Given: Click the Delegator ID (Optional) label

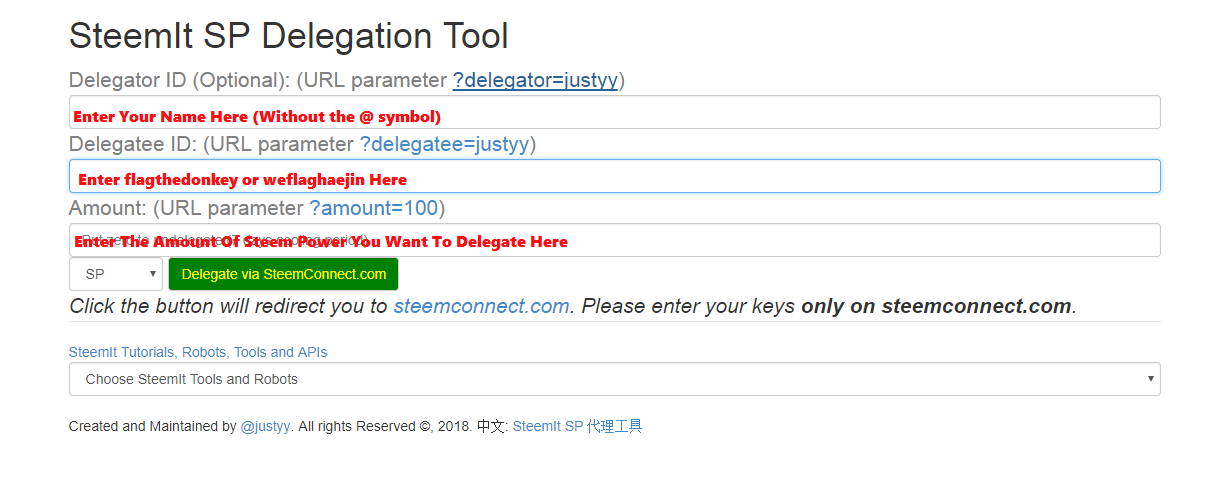Looking at the screenshot, I should [x=178, y=80].
